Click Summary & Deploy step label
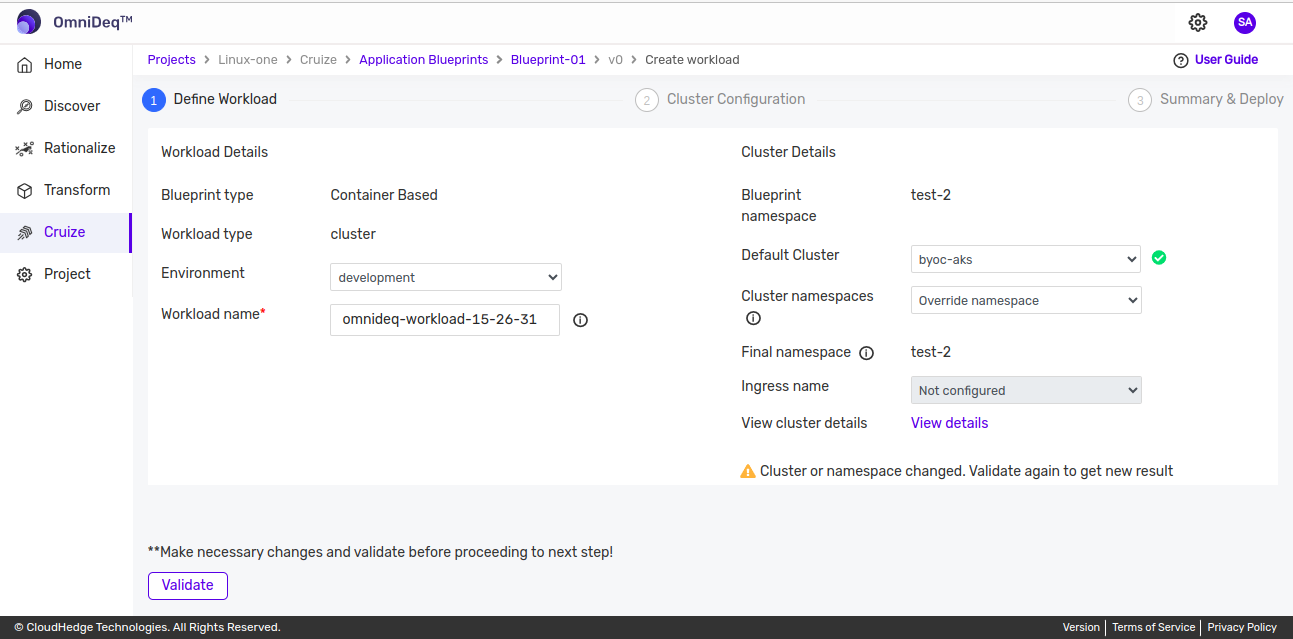 coord(1222,99)
